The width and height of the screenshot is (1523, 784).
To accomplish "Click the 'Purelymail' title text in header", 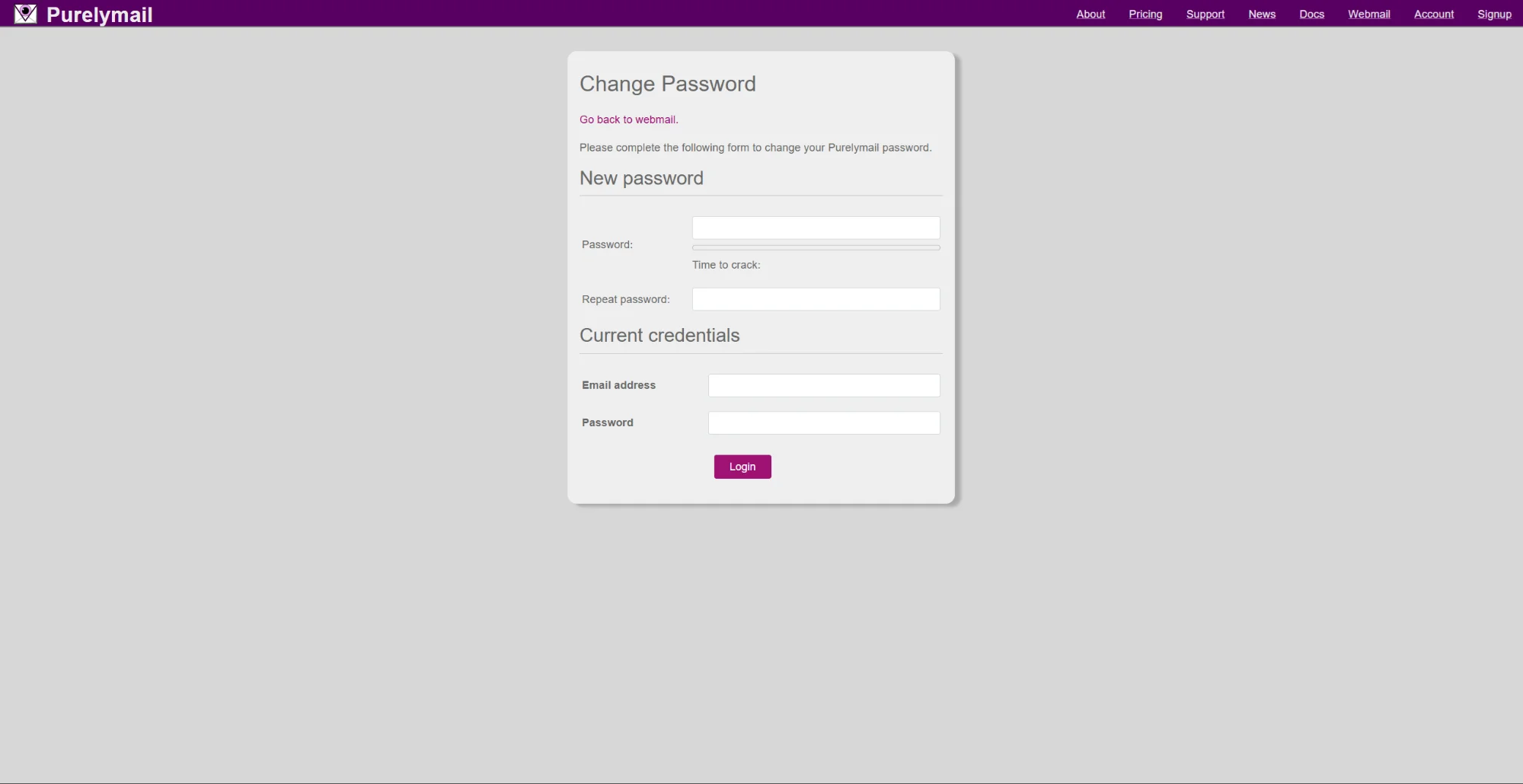I will (99, 14).
